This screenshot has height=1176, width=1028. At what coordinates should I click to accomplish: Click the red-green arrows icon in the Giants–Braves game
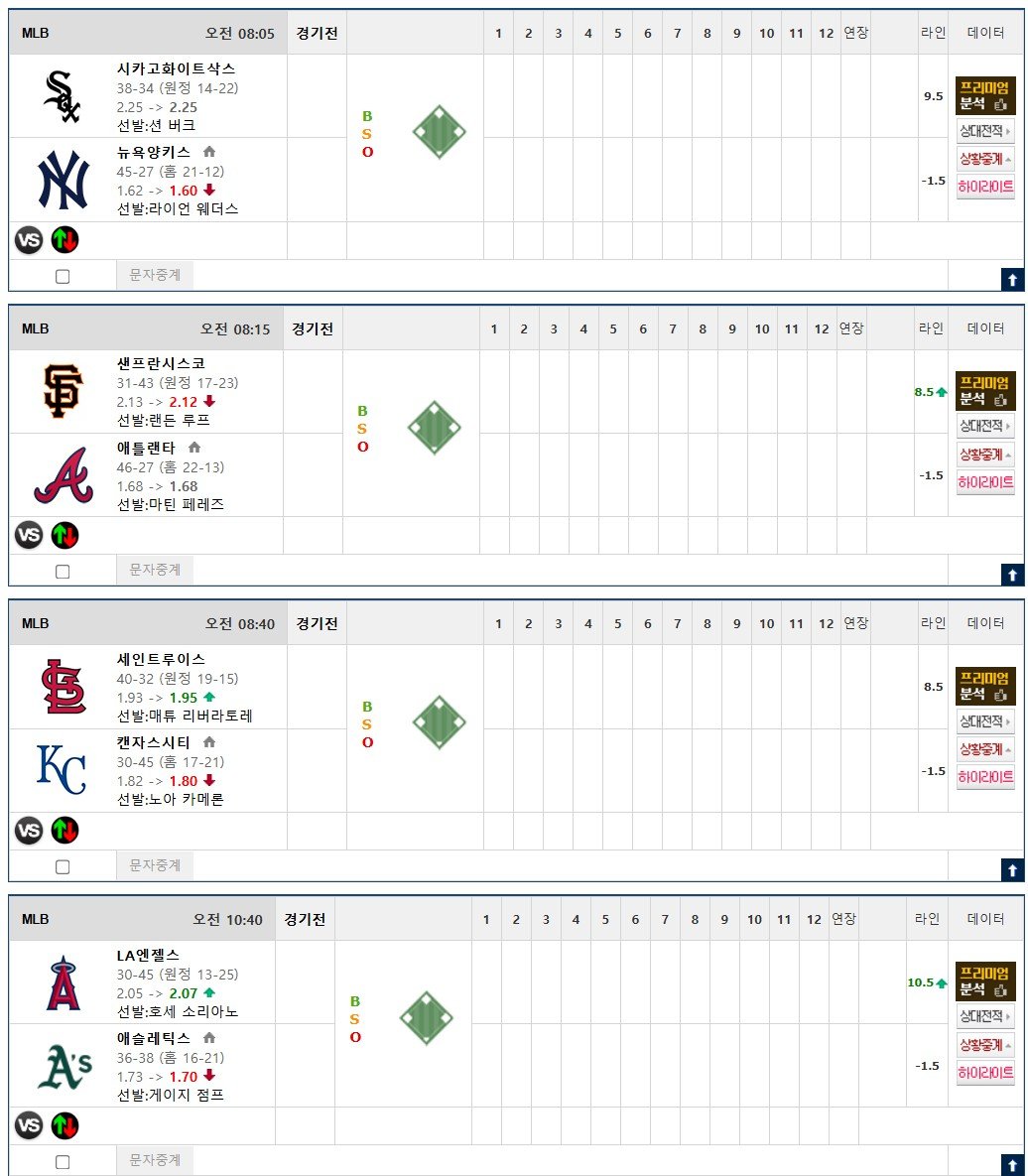(x=65, y=536)
